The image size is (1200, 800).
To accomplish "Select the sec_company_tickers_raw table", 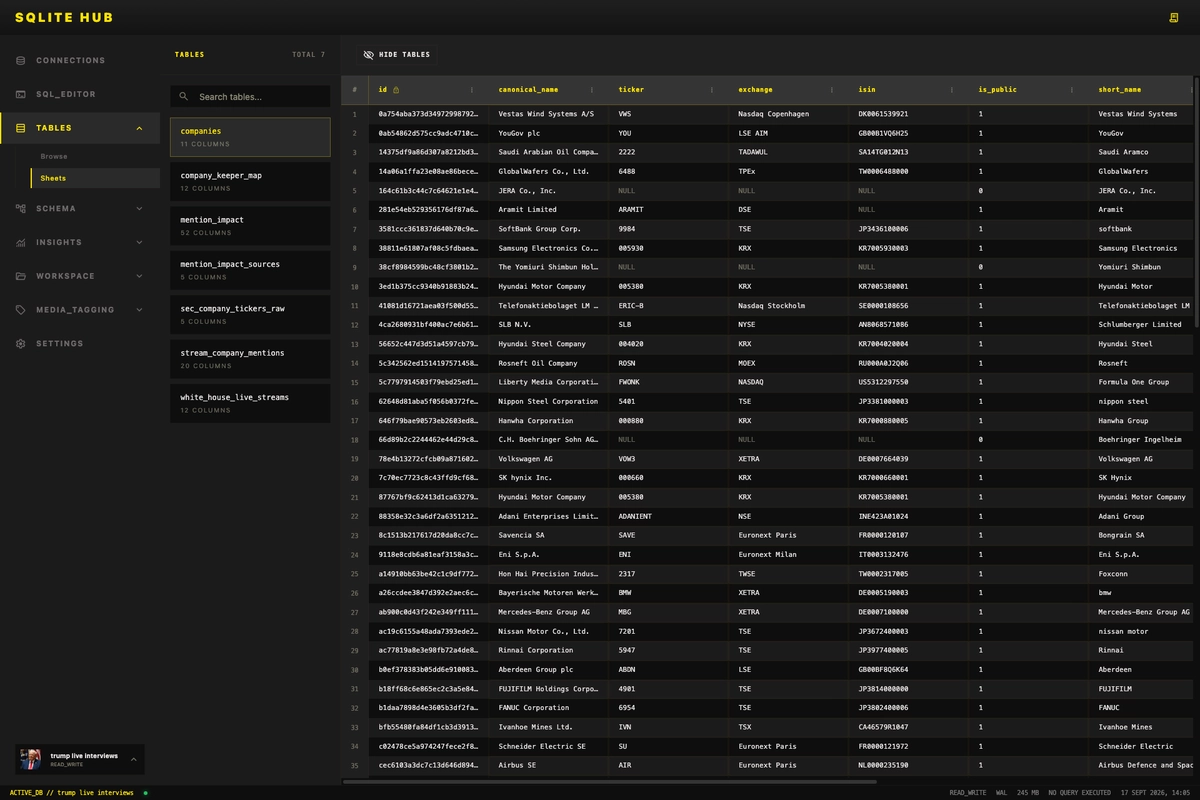I will coord(250,315).
